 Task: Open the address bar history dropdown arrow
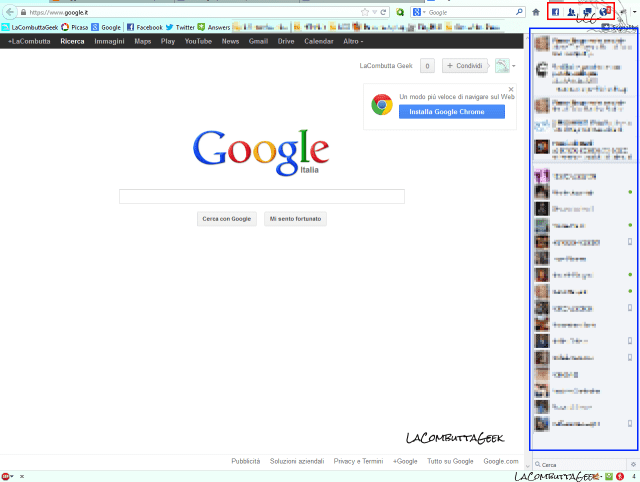click(374, 12)
